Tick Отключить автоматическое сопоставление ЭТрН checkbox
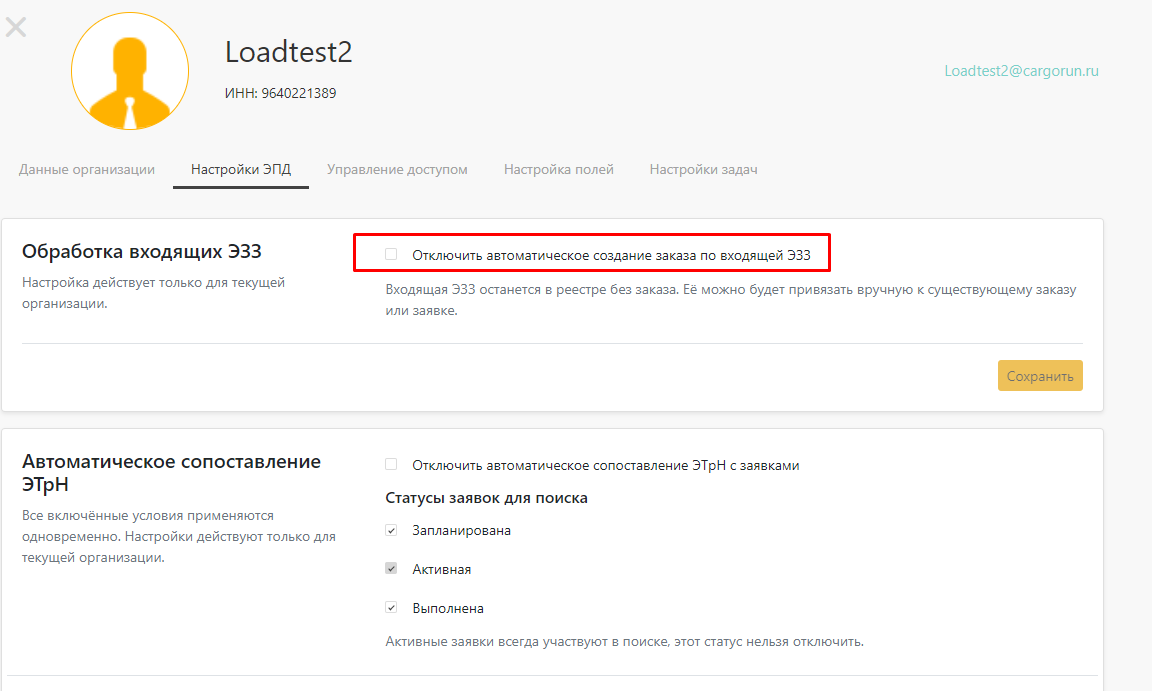1152x691 pixels. 391,464
